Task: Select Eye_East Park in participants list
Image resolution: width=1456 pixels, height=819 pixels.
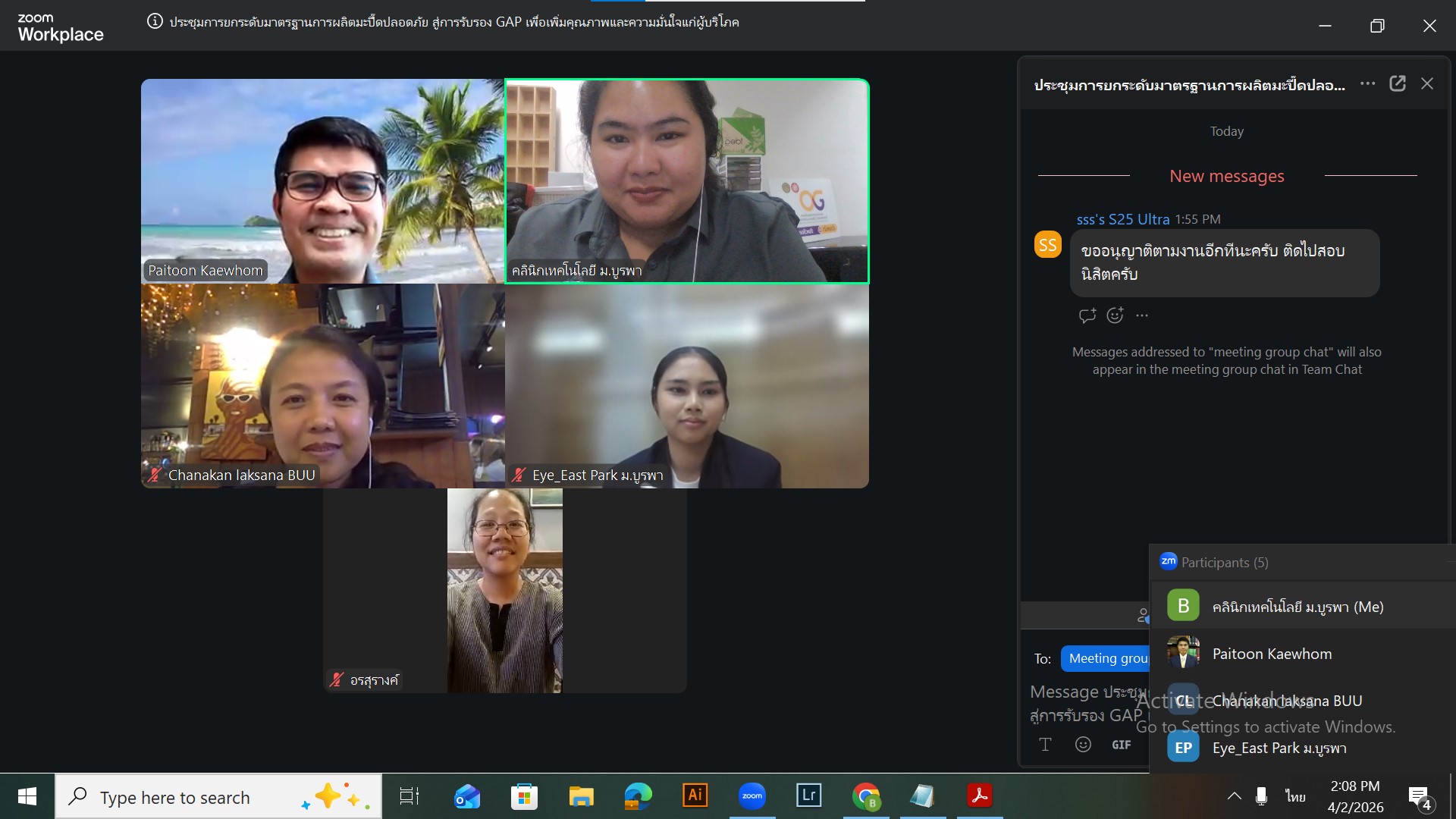Action: tap(1279, 748)
